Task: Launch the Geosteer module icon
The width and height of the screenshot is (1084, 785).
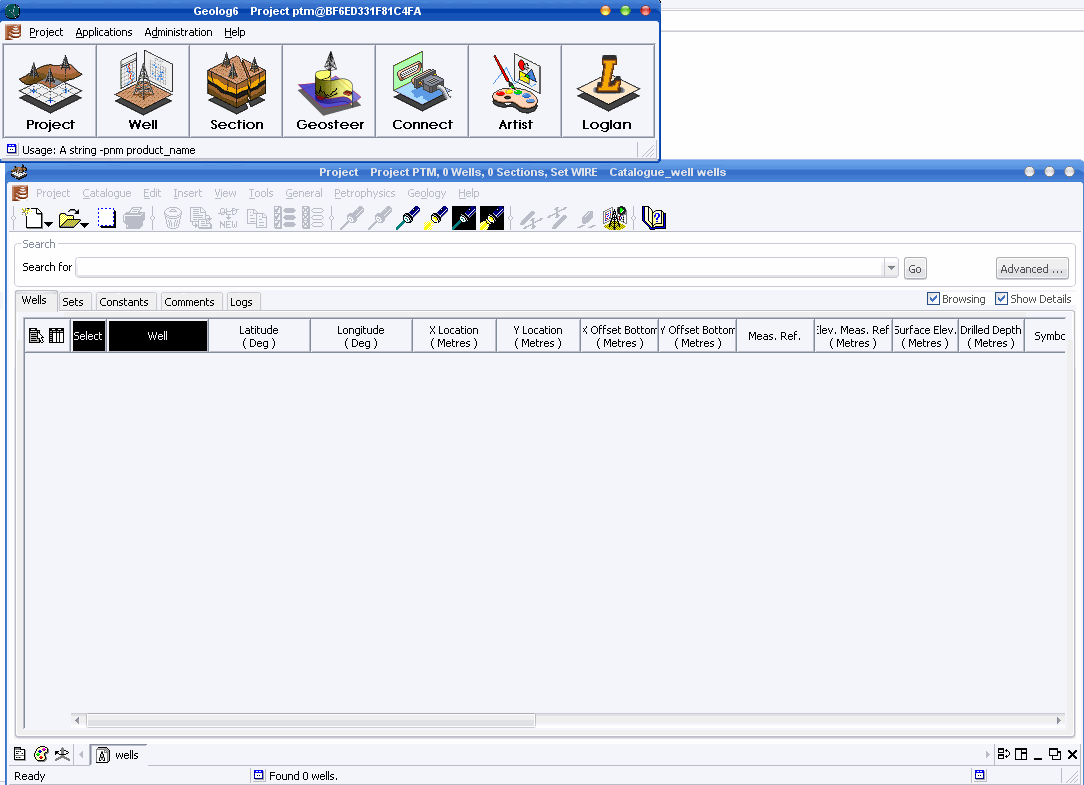Action: pos(330,91)
